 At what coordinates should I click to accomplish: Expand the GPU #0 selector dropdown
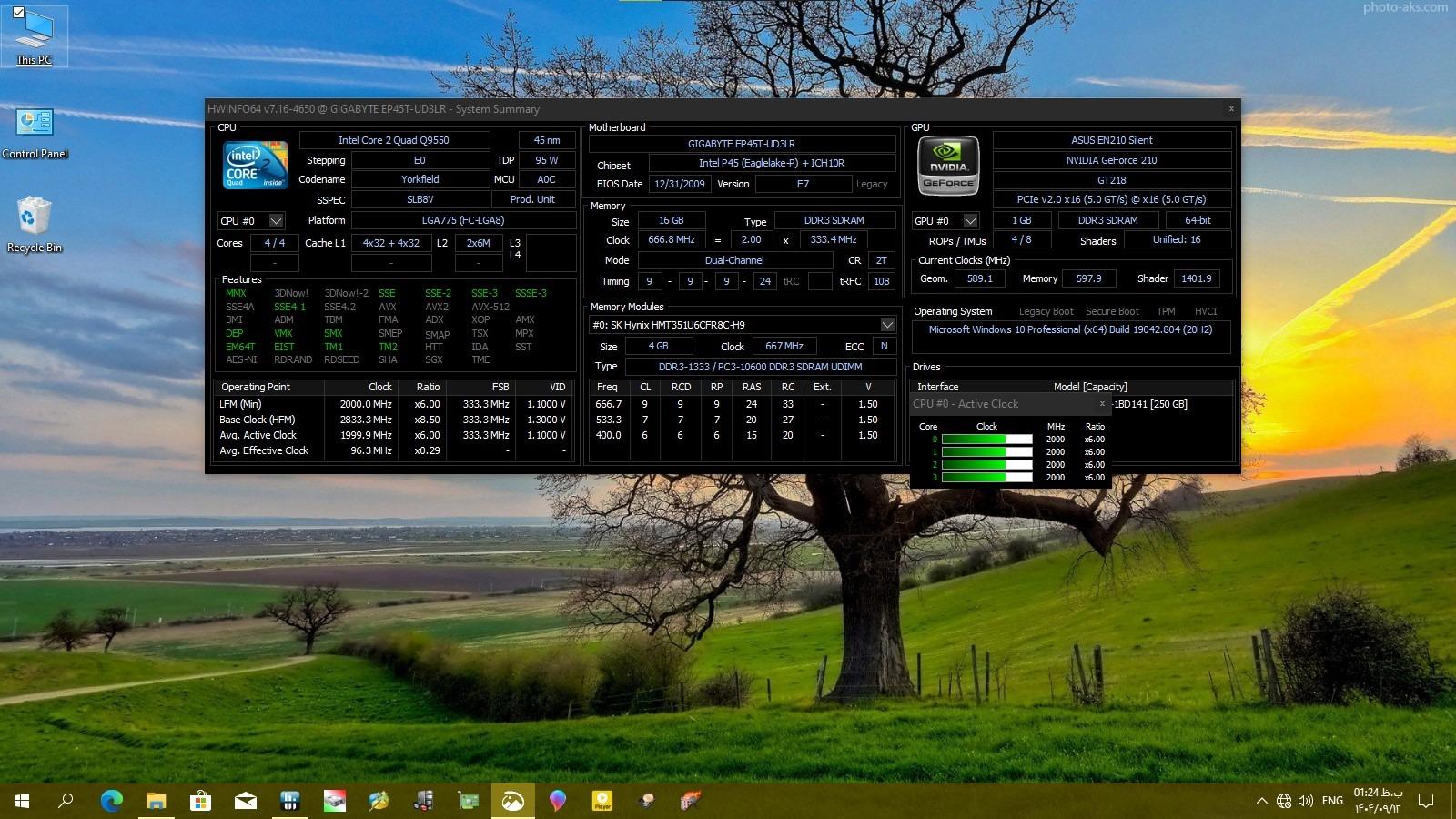[970, 221]
